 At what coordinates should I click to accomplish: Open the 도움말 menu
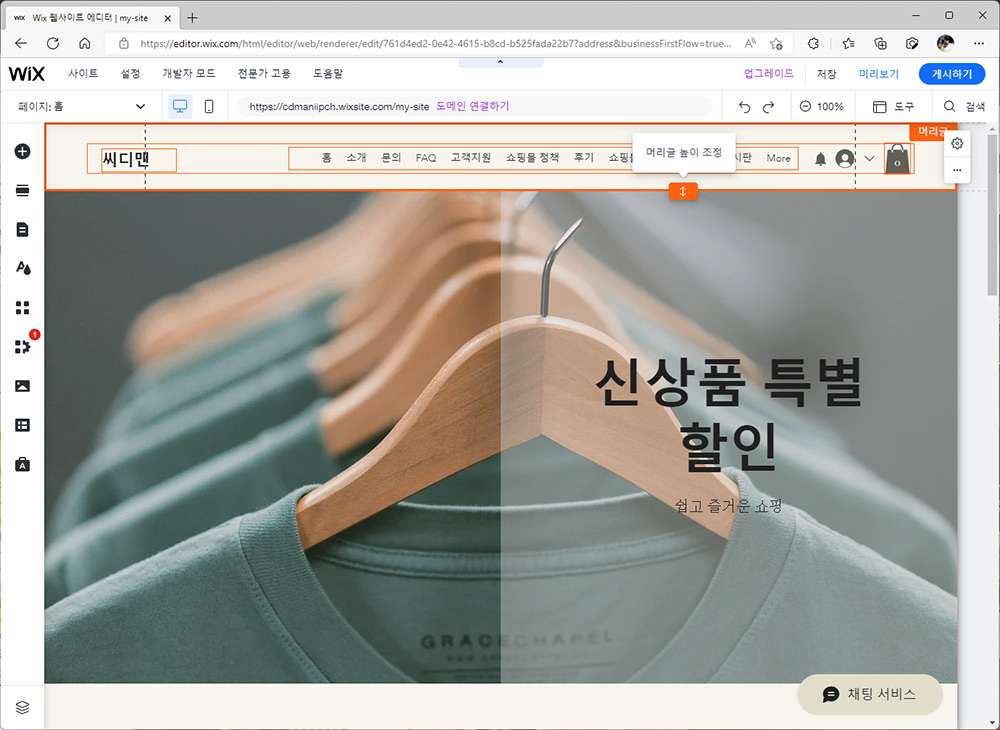[x=328, y=73]
